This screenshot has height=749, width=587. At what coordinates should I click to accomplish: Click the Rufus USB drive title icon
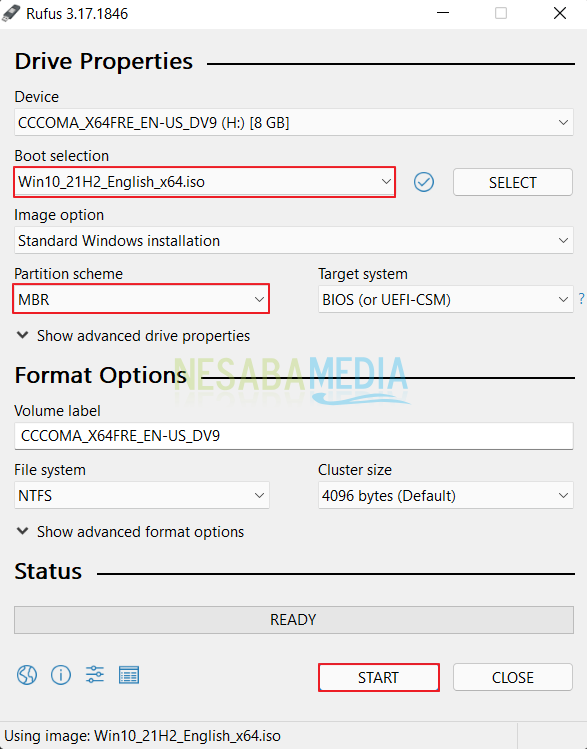(11, 13)
